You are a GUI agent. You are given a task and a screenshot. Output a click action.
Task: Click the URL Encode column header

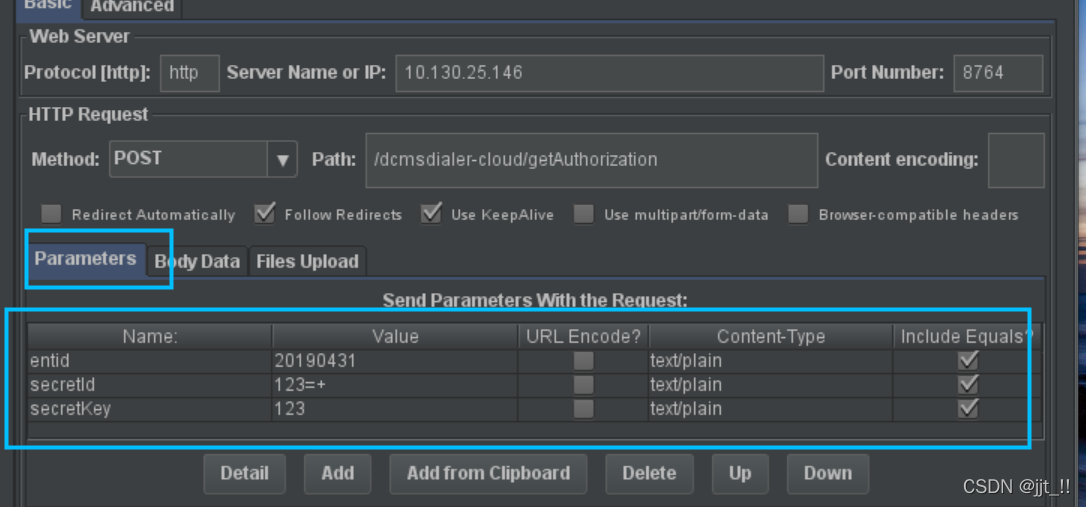coord(583,337)
